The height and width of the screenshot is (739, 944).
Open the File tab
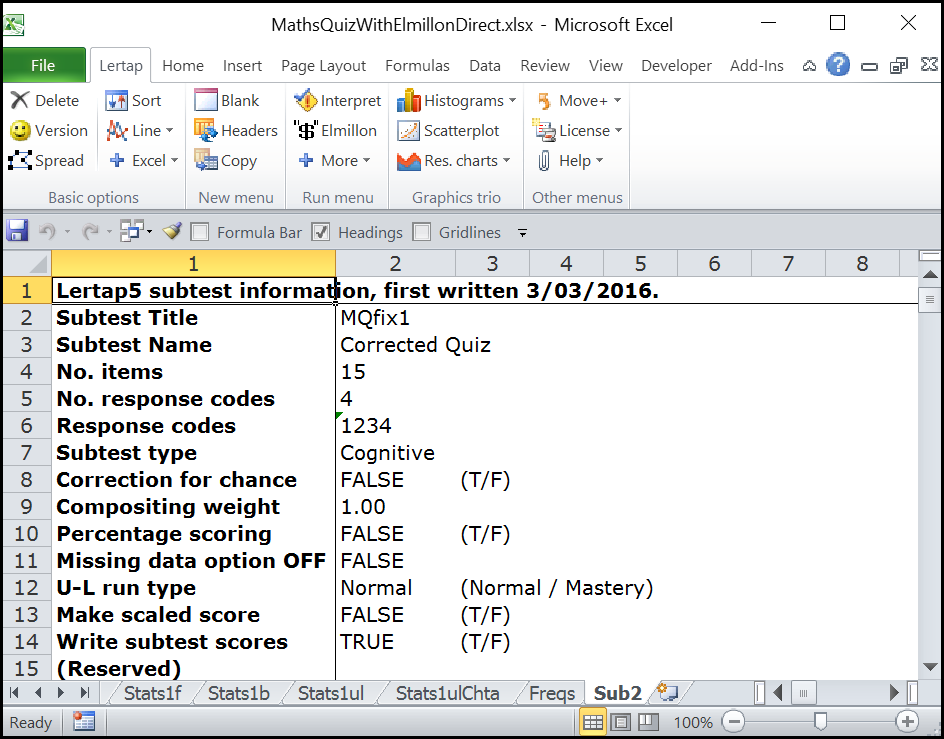44,65
